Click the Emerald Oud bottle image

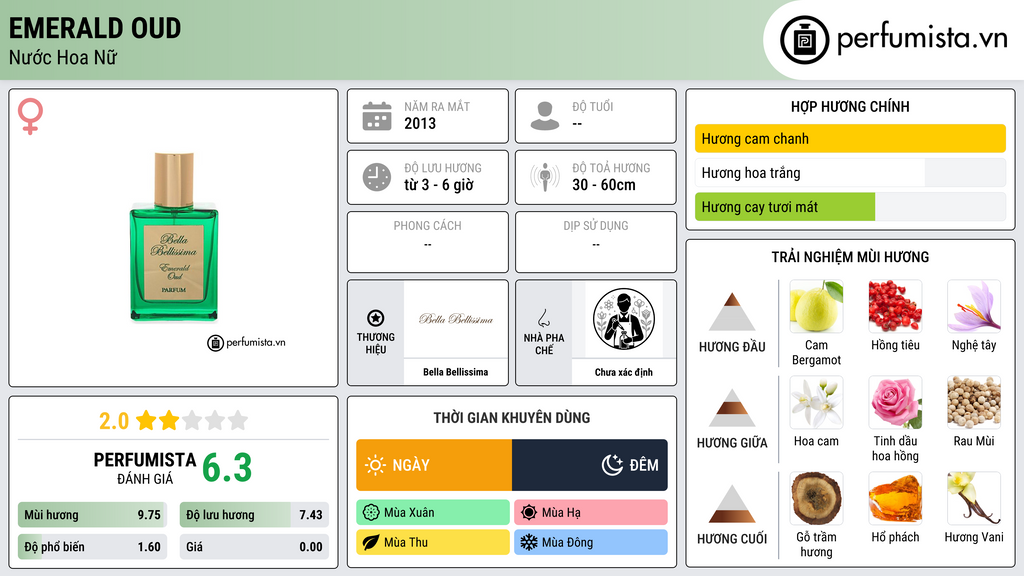pyautogui.click(x=174, y=236)
